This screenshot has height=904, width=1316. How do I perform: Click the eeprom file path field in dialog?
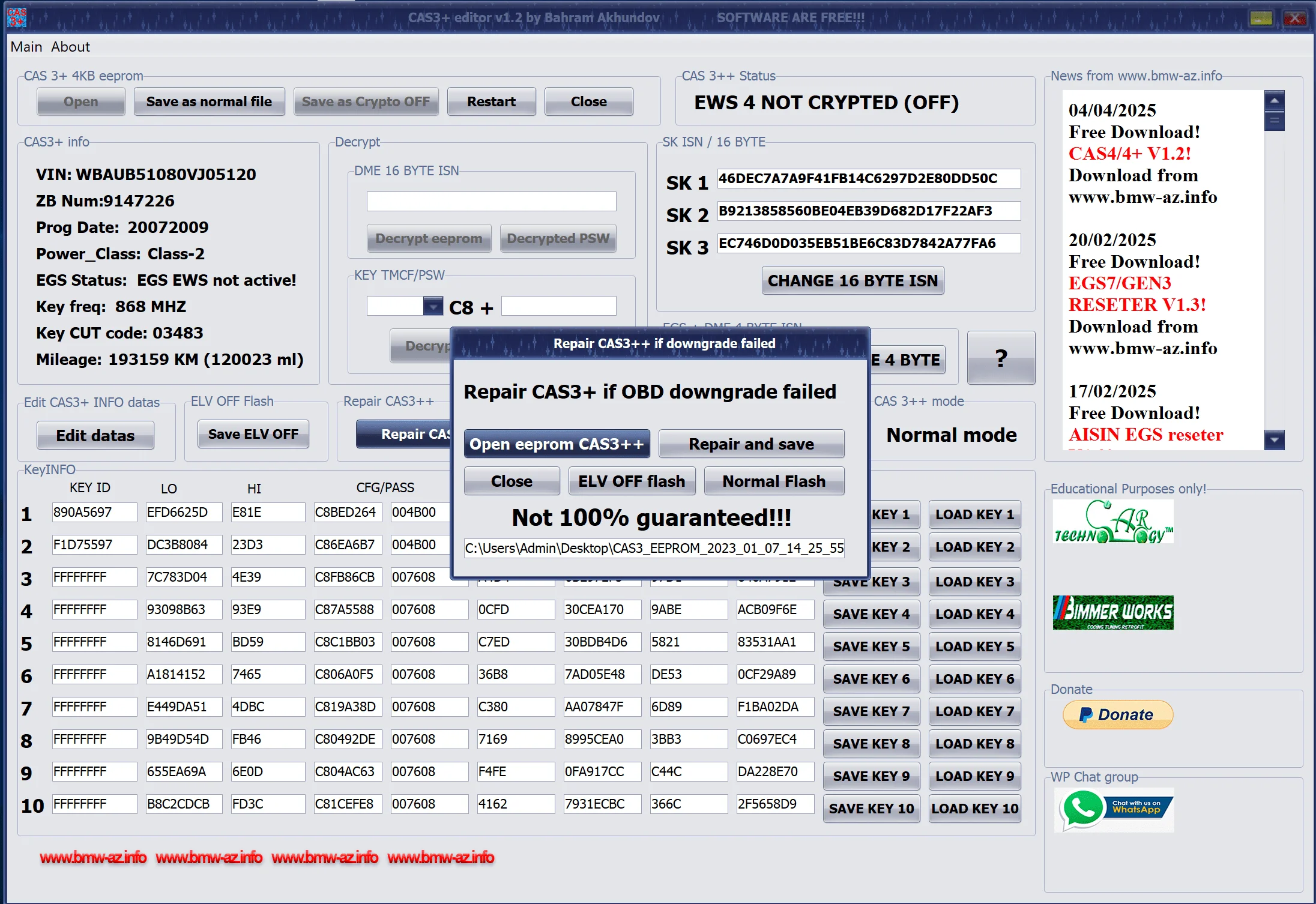tap(654, 548)
